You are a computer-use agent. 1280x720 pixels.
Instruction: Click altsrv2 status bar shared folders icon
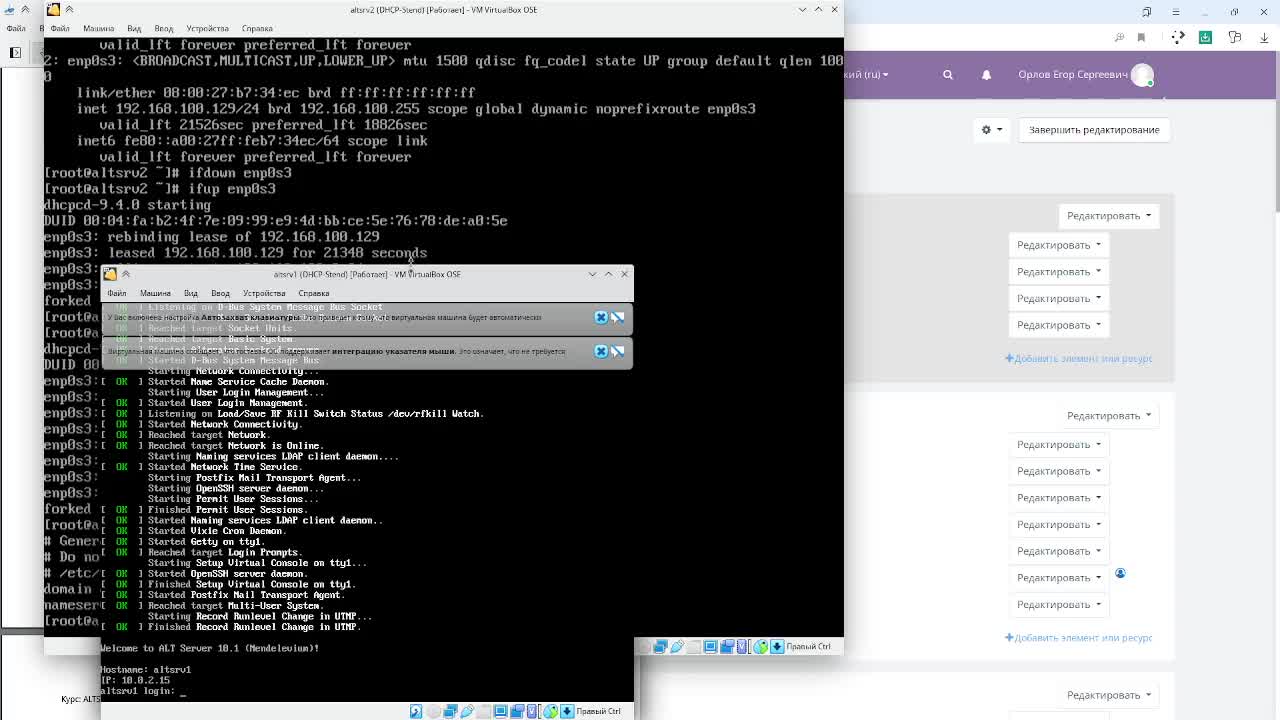pyautogui.click(x=694, y=646)
